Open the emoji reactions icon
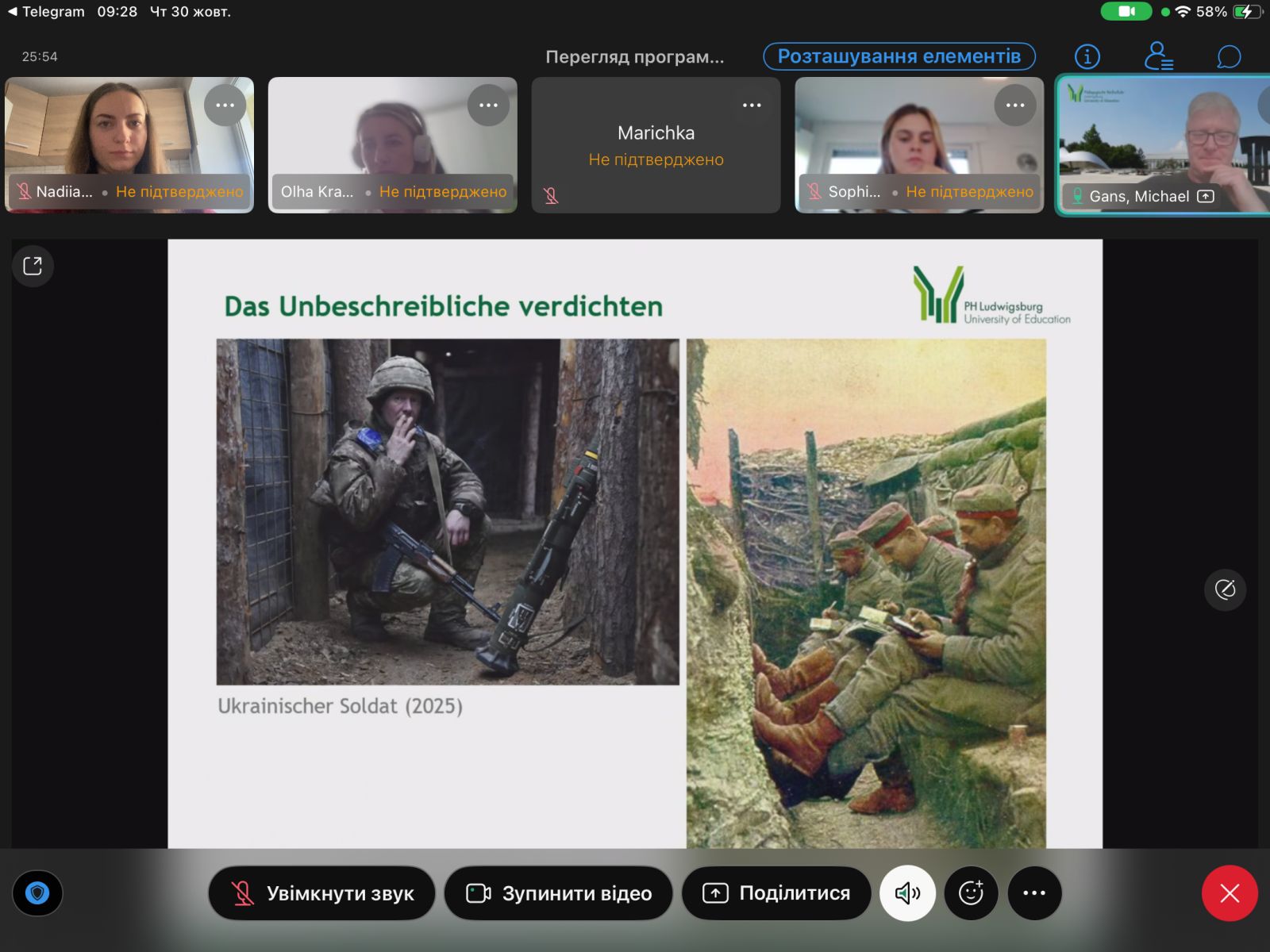 [971, 893]
